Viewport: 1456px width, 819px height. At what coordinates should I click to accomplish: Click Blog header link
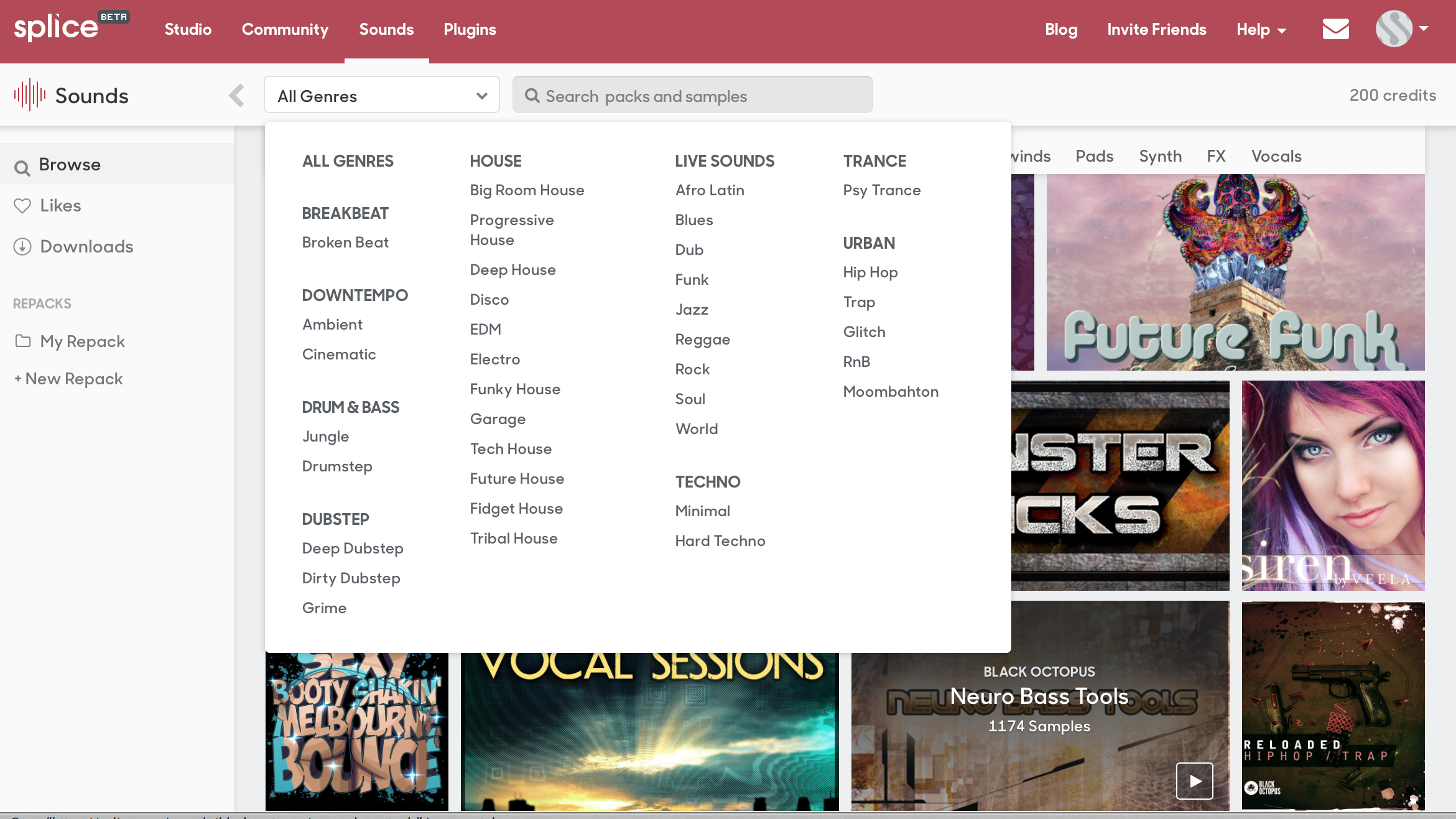[1061, 29]
